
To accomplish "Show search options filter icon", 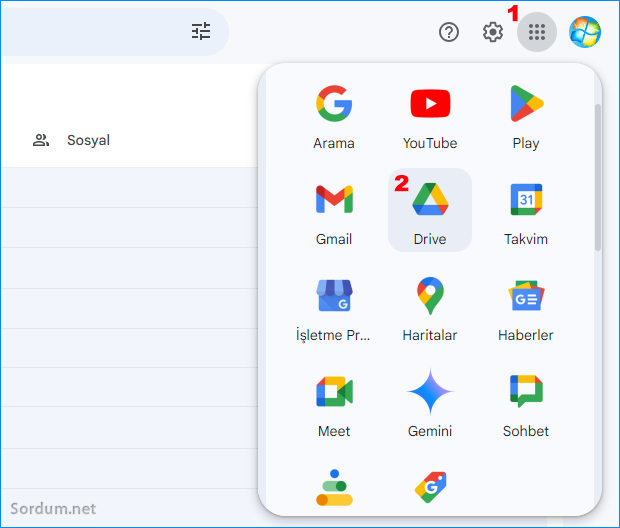I will click(201, 31).
